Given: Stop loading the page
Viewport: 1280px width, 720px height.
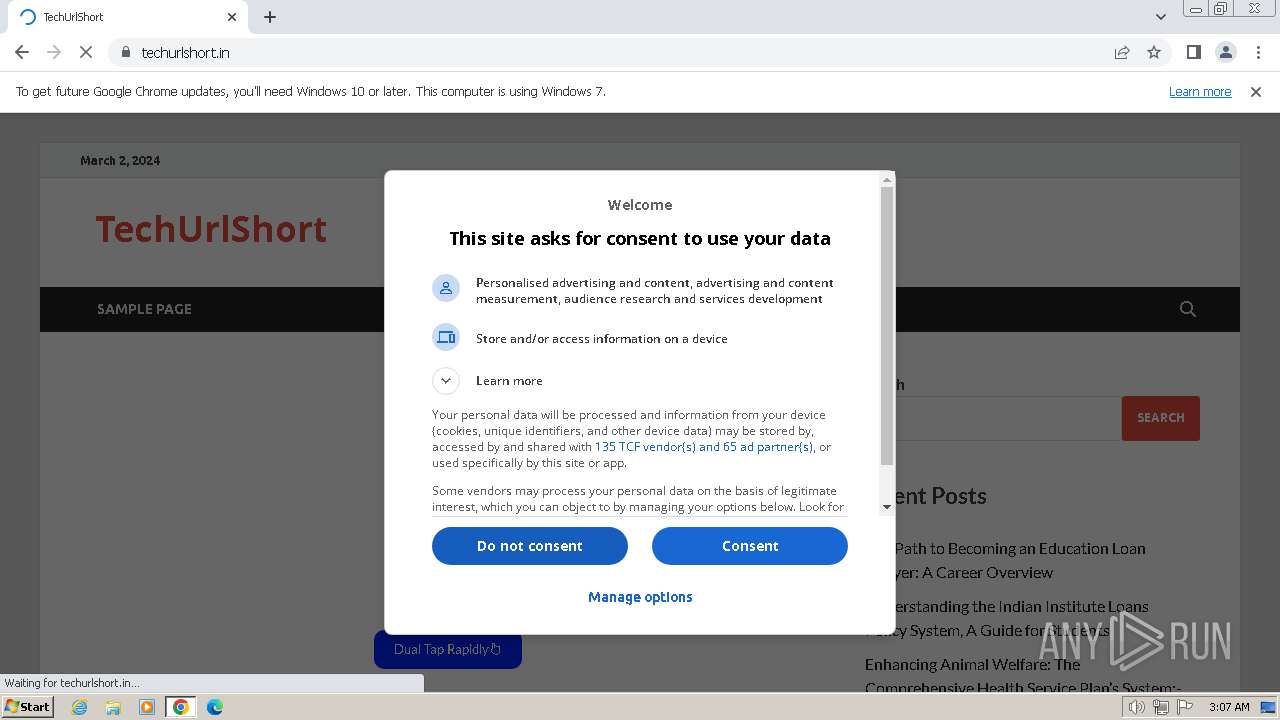Looking at the screenshot, I should click(85, 52).
